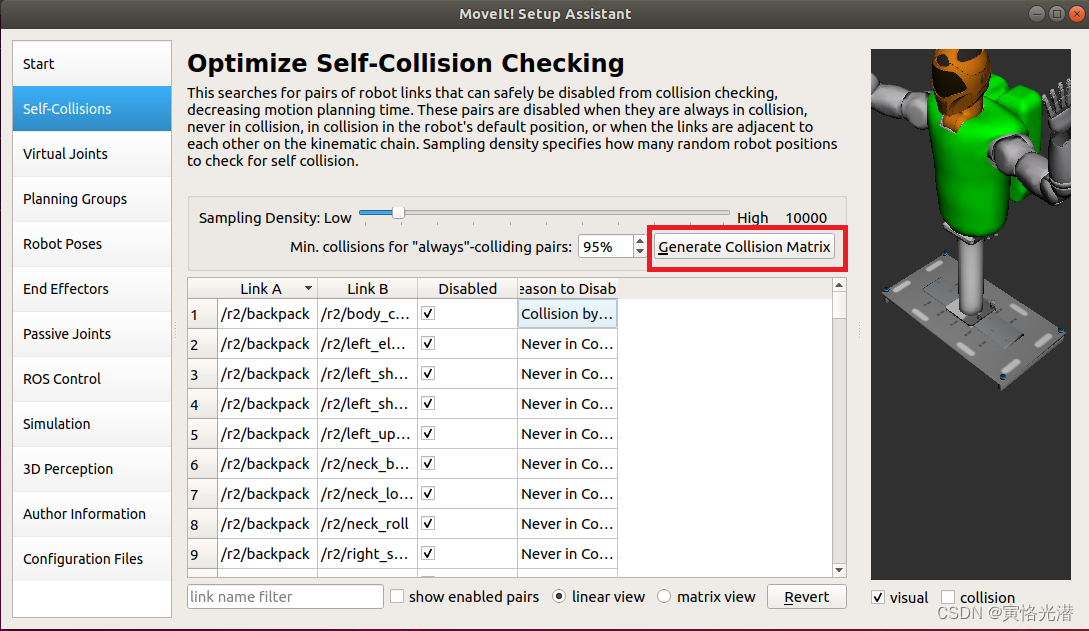The image size is (1089, 631).
Task: Click the Revert button
Action: tap(806, 596)
